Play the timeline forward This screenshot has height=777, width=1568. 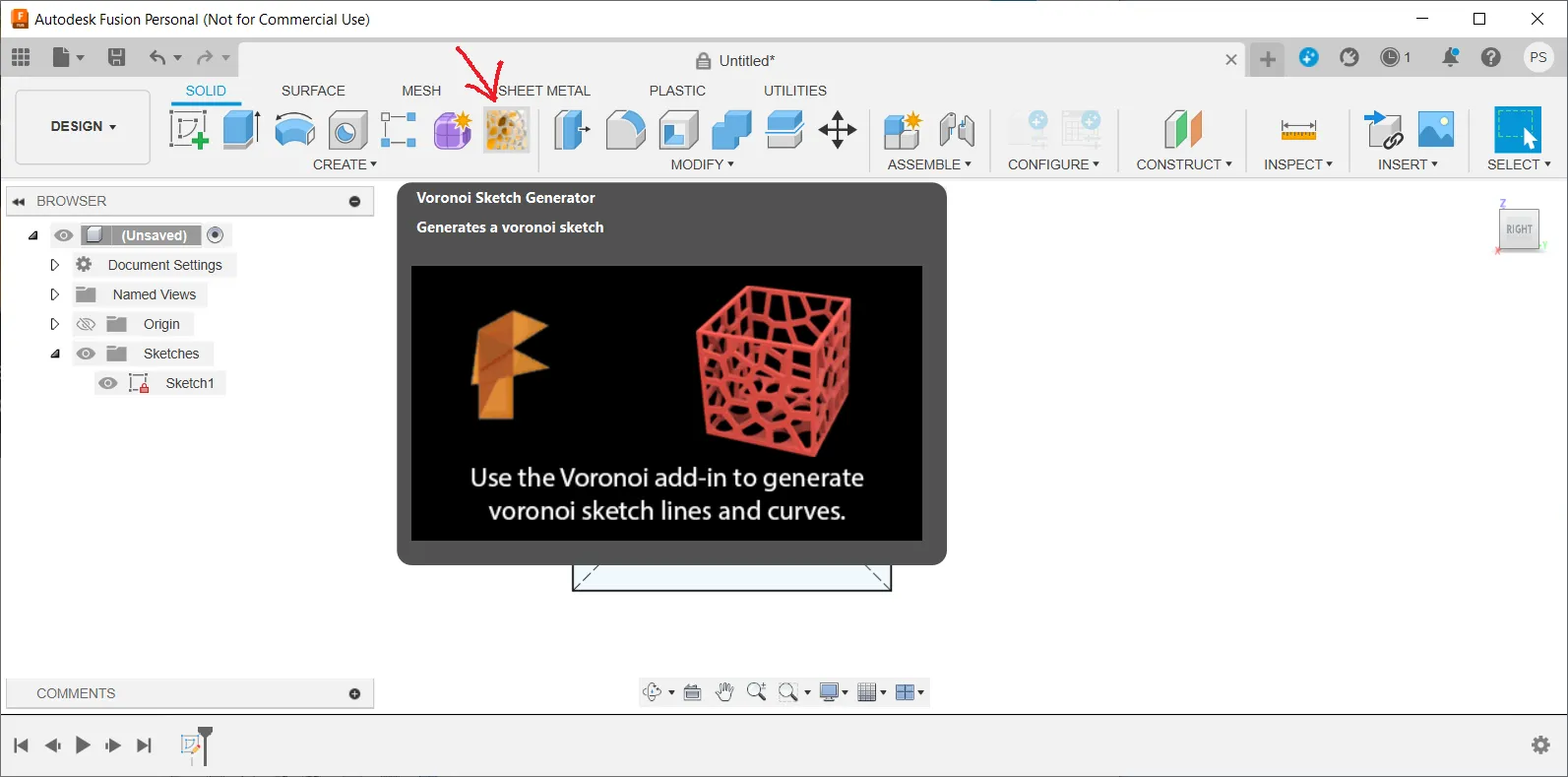(x=83, y=745)
